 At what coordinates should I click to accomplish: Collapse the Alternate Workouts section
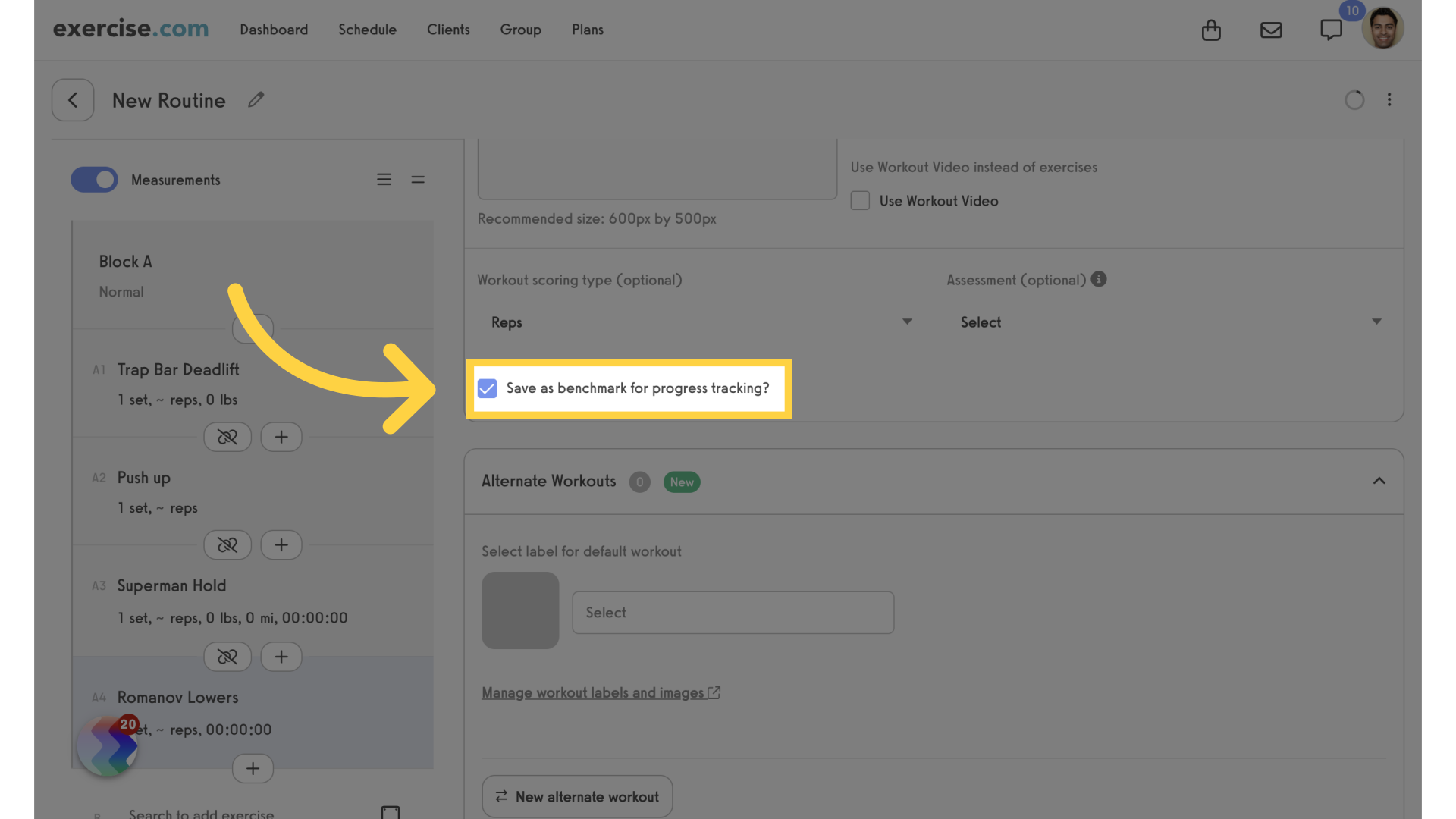pos(1380,482)
